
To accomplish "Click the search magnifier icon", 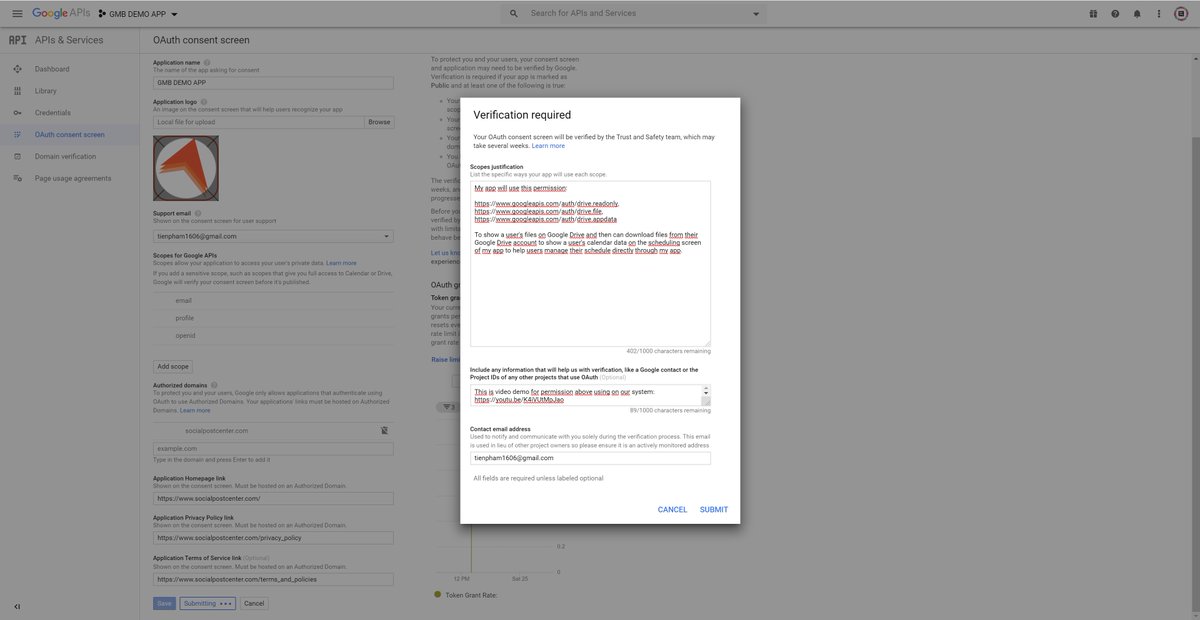I will click(x=514, y=14).
